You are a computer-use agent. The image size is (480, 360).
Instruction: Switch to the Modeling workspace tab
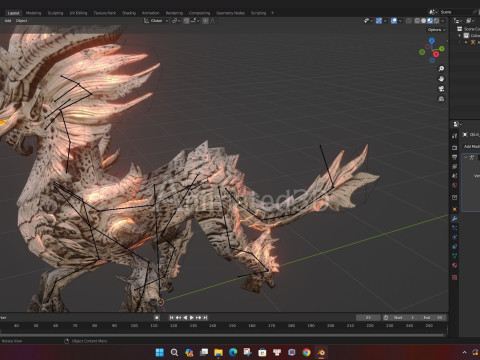(33, 13)
